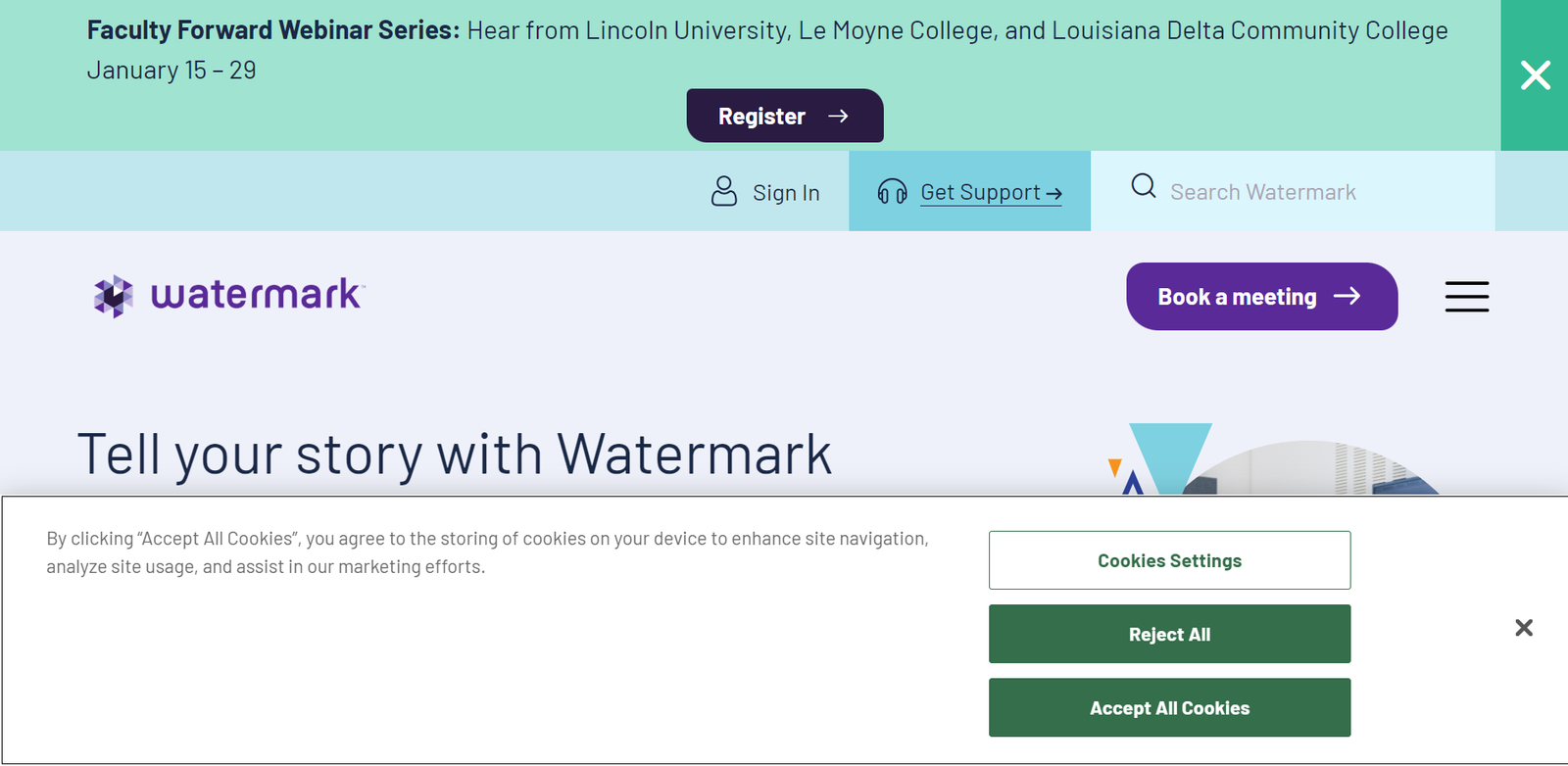Register for the Faculty Forward Webinar Series
Image resolution: width=1568 pixels, height=766 pixels.
(x=785, y=116)
